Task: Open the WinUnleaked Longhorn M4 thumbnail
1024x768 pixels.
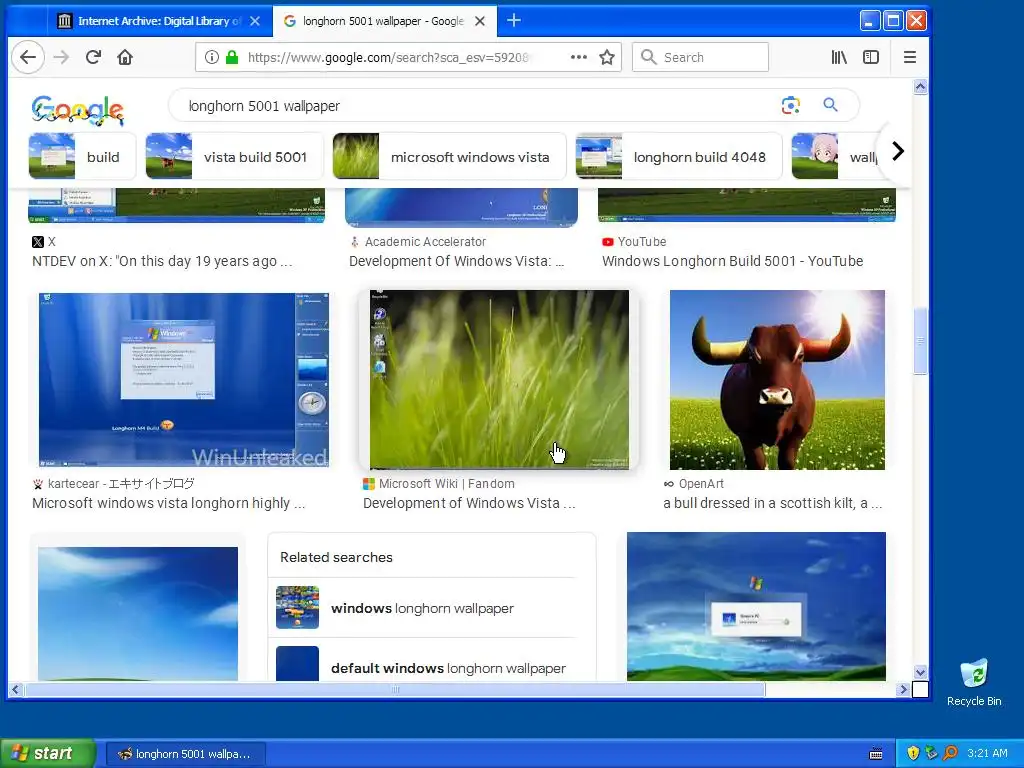Action: [x=184, y=380]
